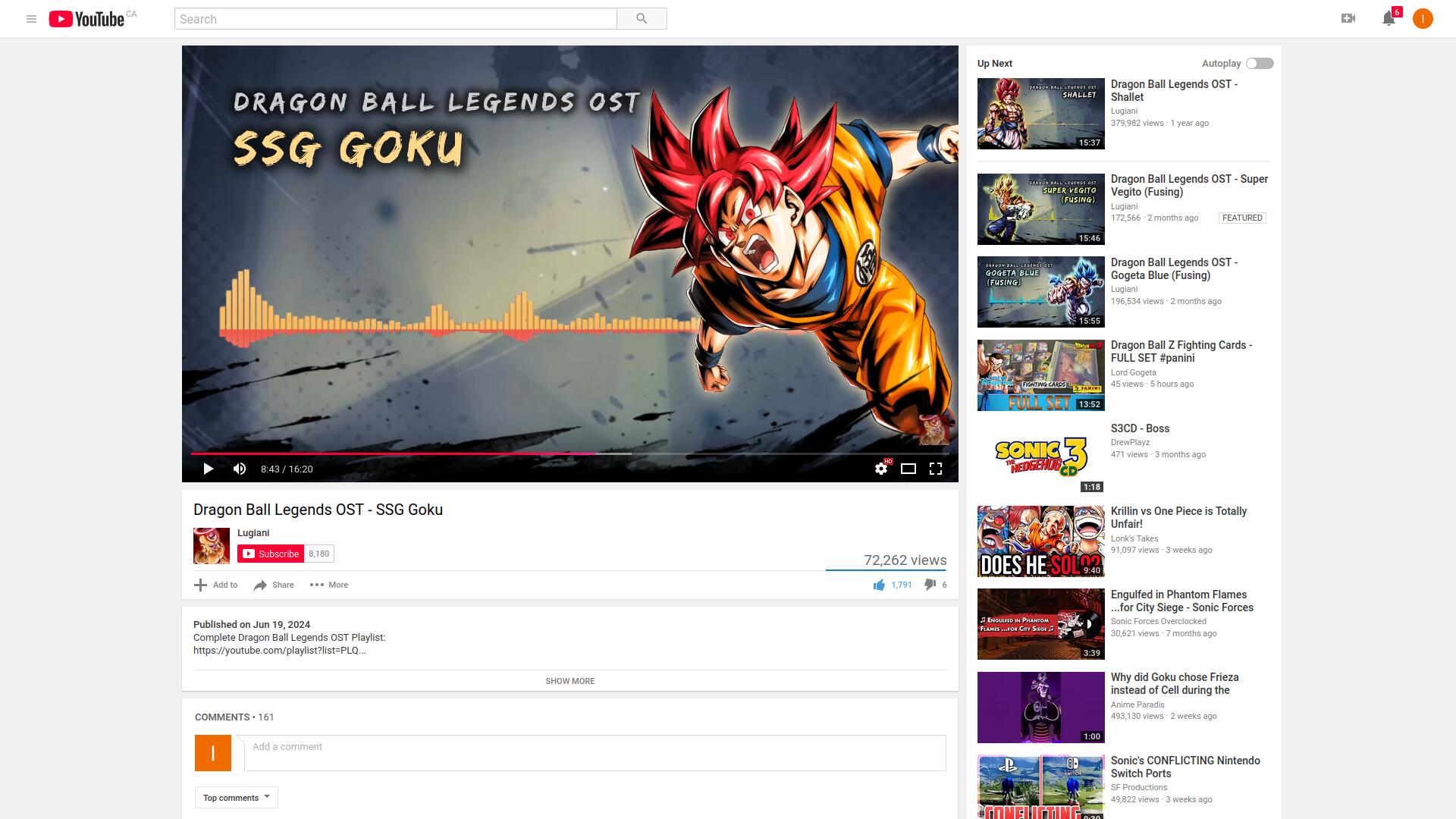Visit the Lonk's Takes channel
Image resolution: width=1456 pixels, height=819 pixels.
click(x=1134, y=538)
